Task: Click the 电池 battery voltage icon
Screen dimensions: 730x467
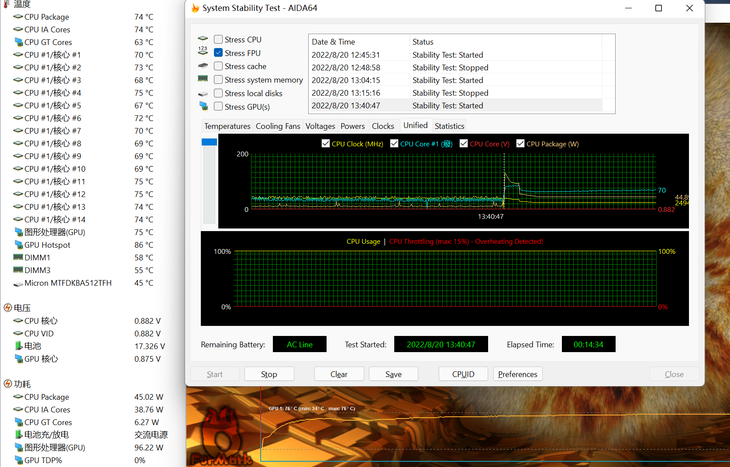Action: coord(19,346)
